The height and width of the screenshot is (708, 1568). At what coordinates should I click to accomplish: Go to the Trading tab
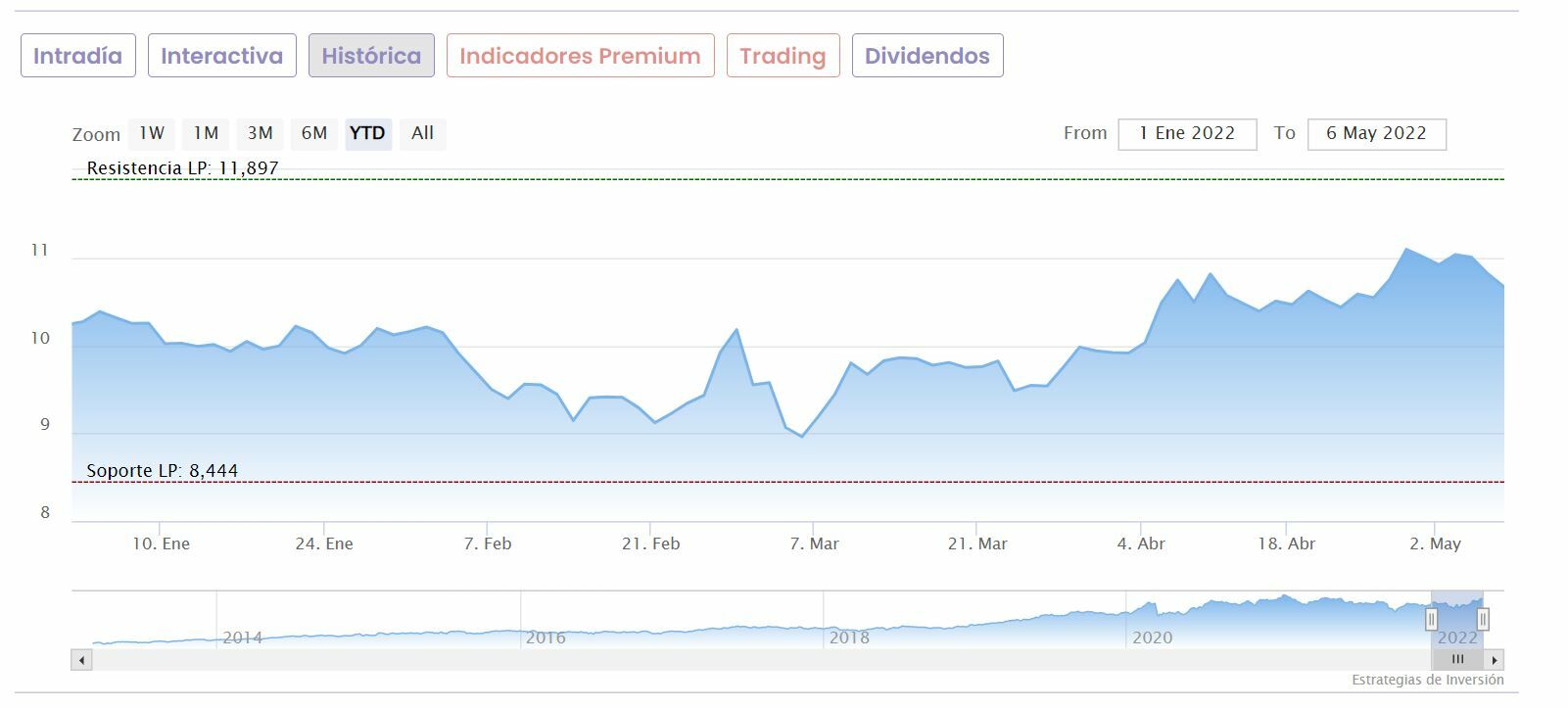(x=783, y=56)
